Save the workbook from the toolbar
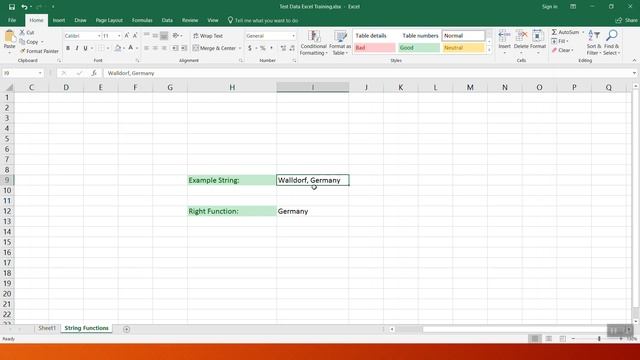This screenshot has height=360, width=640. coord(12,7)
